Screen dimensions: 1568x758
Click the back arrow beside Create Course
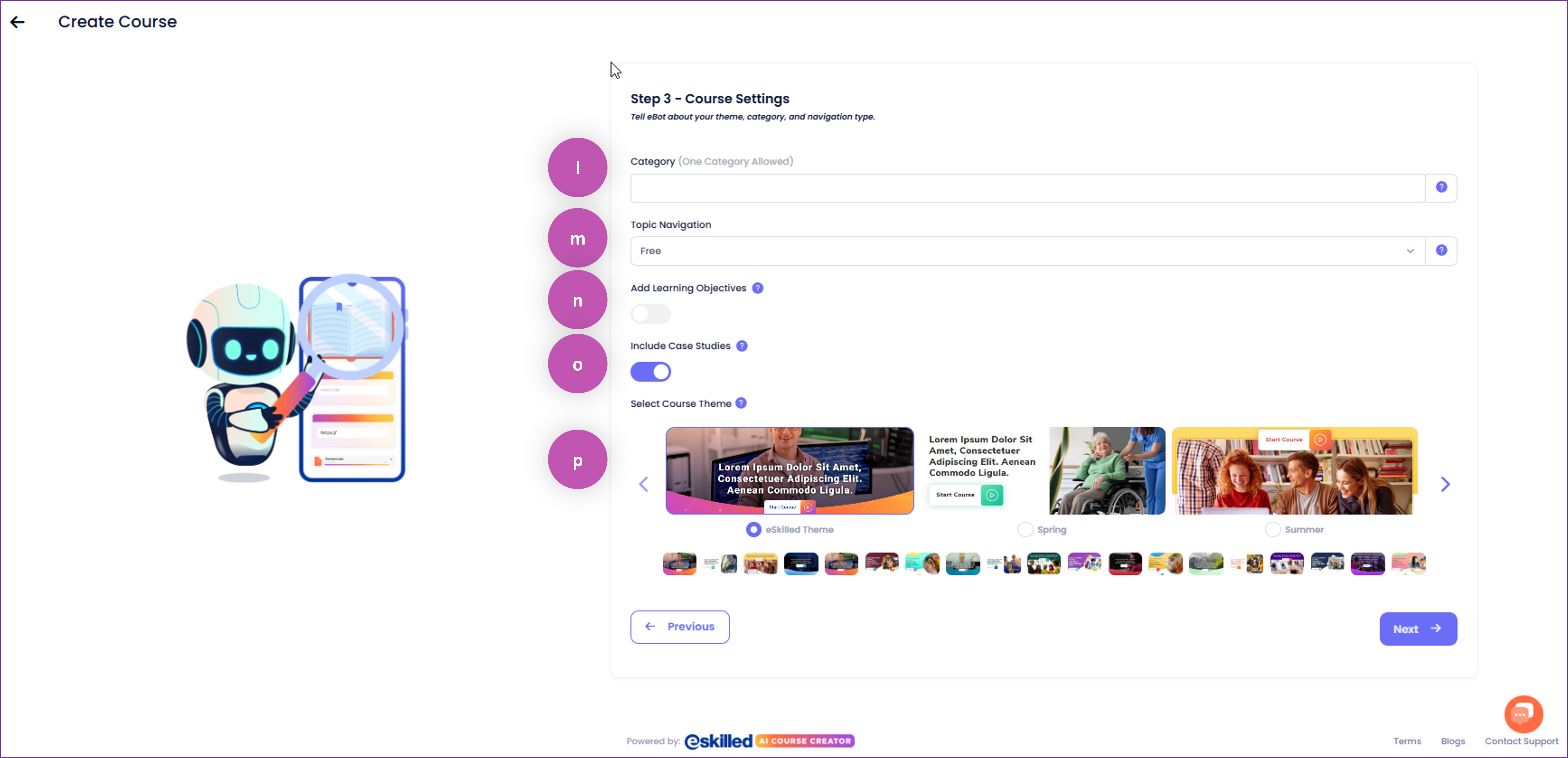(18, 22)
